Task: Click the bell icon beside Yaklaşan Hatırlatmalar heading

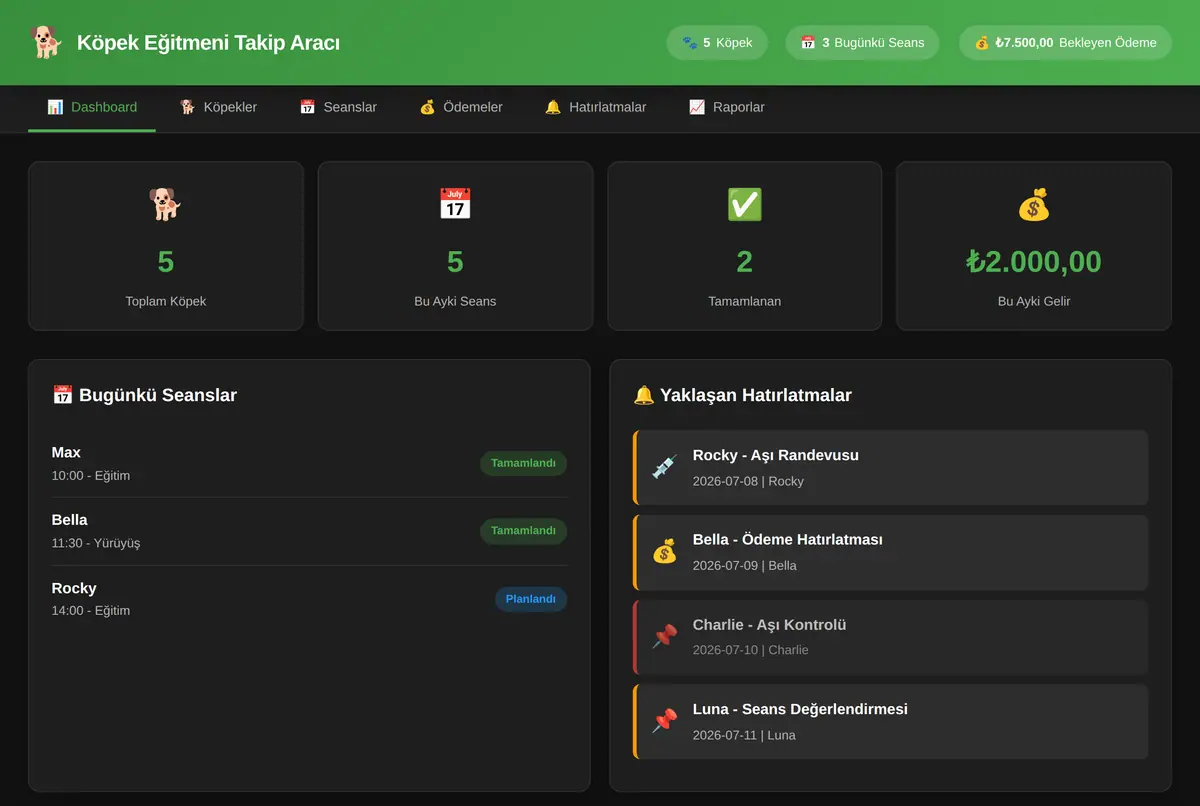Action: pyautogui.click(x=644, y=395)
